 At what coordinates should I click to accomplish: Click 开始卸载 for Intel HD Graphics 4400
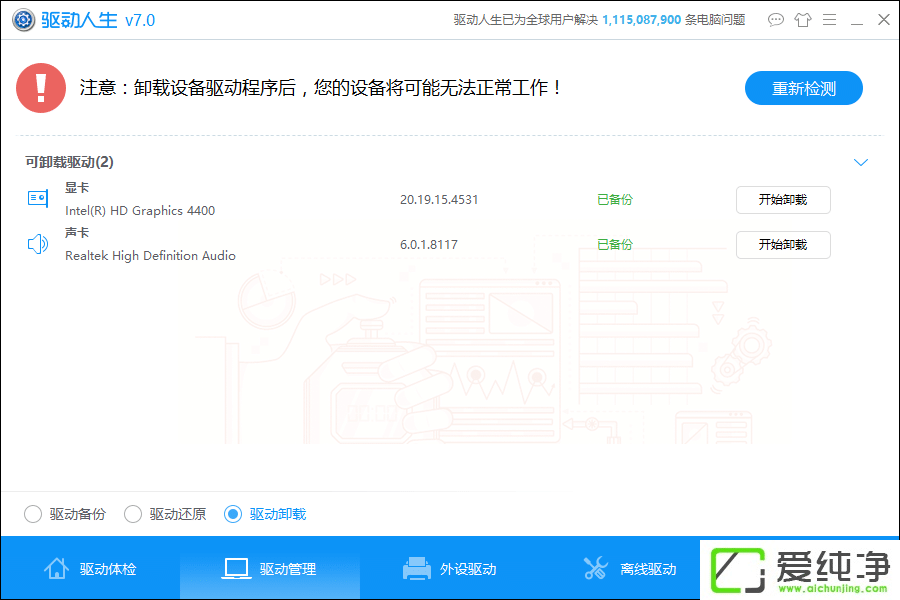[x=783, y=200]
